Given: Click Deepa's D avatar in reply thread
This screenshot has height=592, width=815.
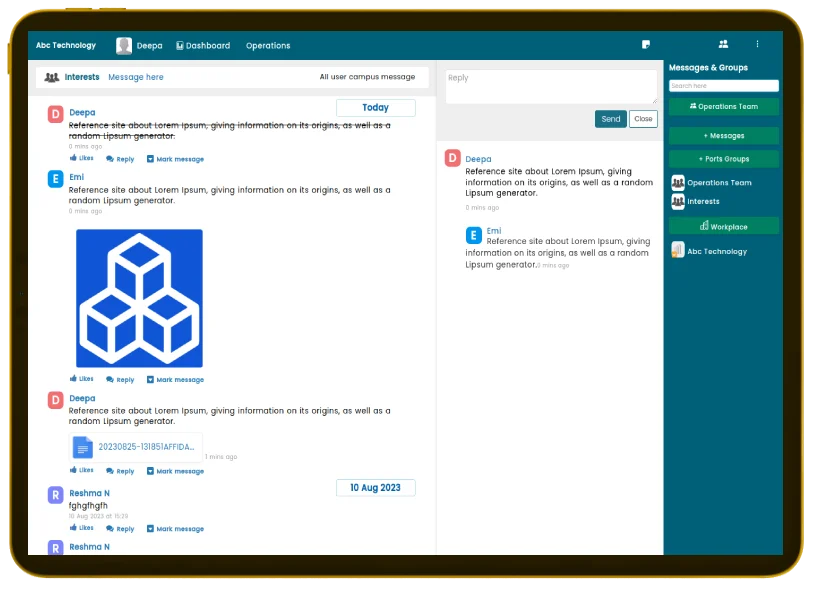Looking at the screenshot, I should pyautogui.click(x=453, y=158).
